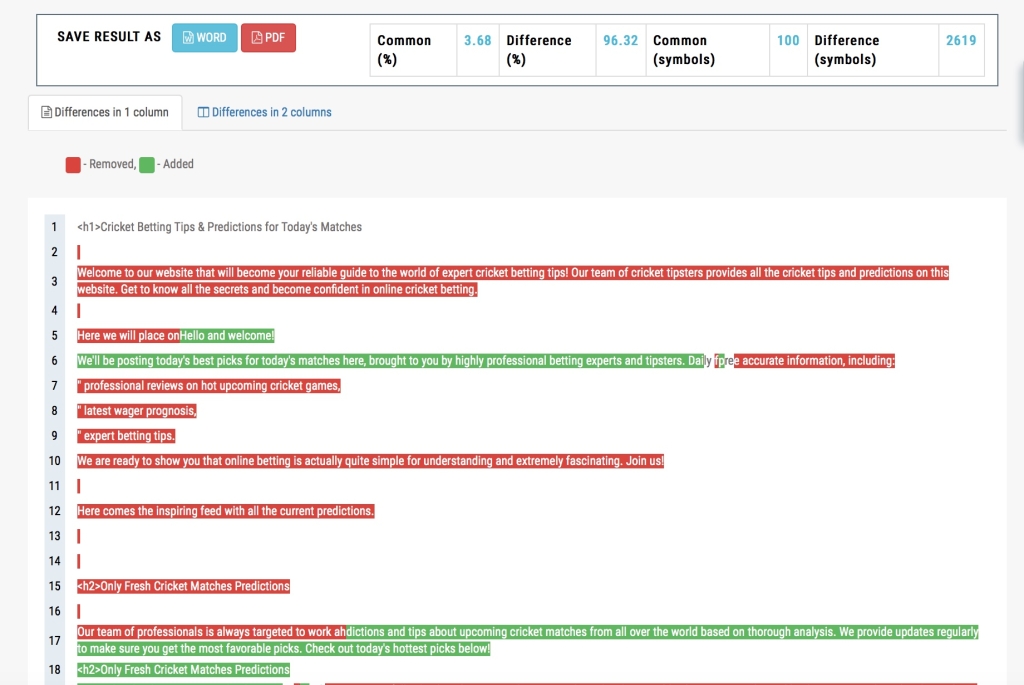Click the added 'Hello and welcome!' text
Image resolution: width=1024 pixels, height=685 pixels.
coord(227,336)
